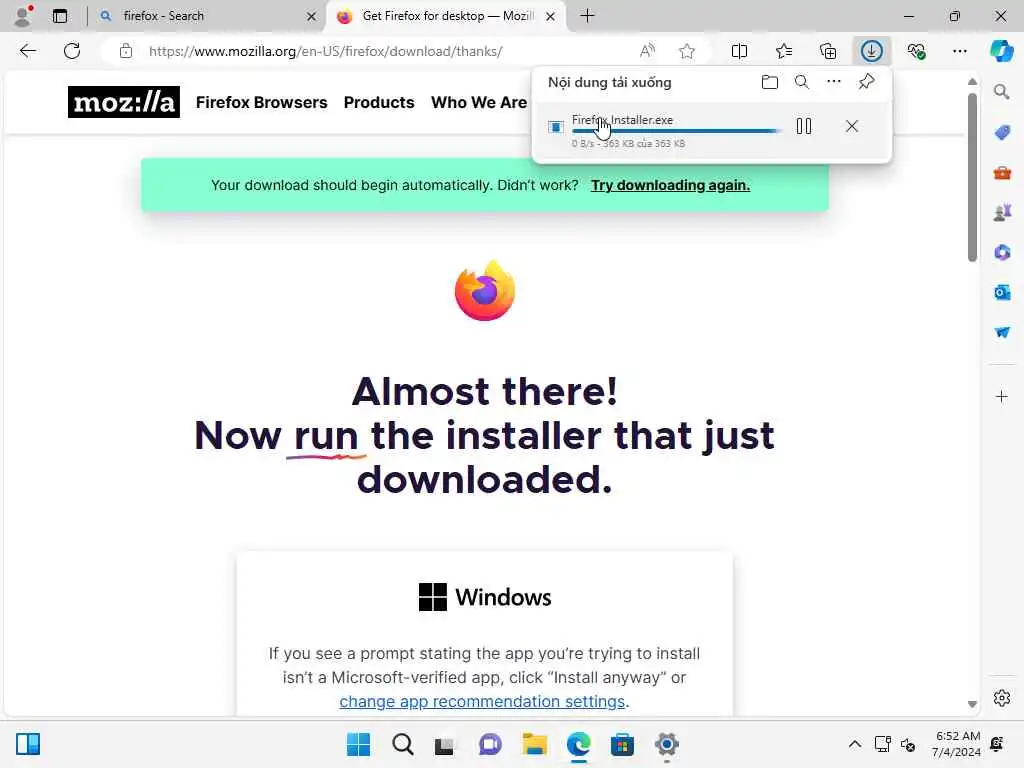Open Windows Start menu
The height and width of the screenshot is (768, 1024).
[x=358, y=744]
